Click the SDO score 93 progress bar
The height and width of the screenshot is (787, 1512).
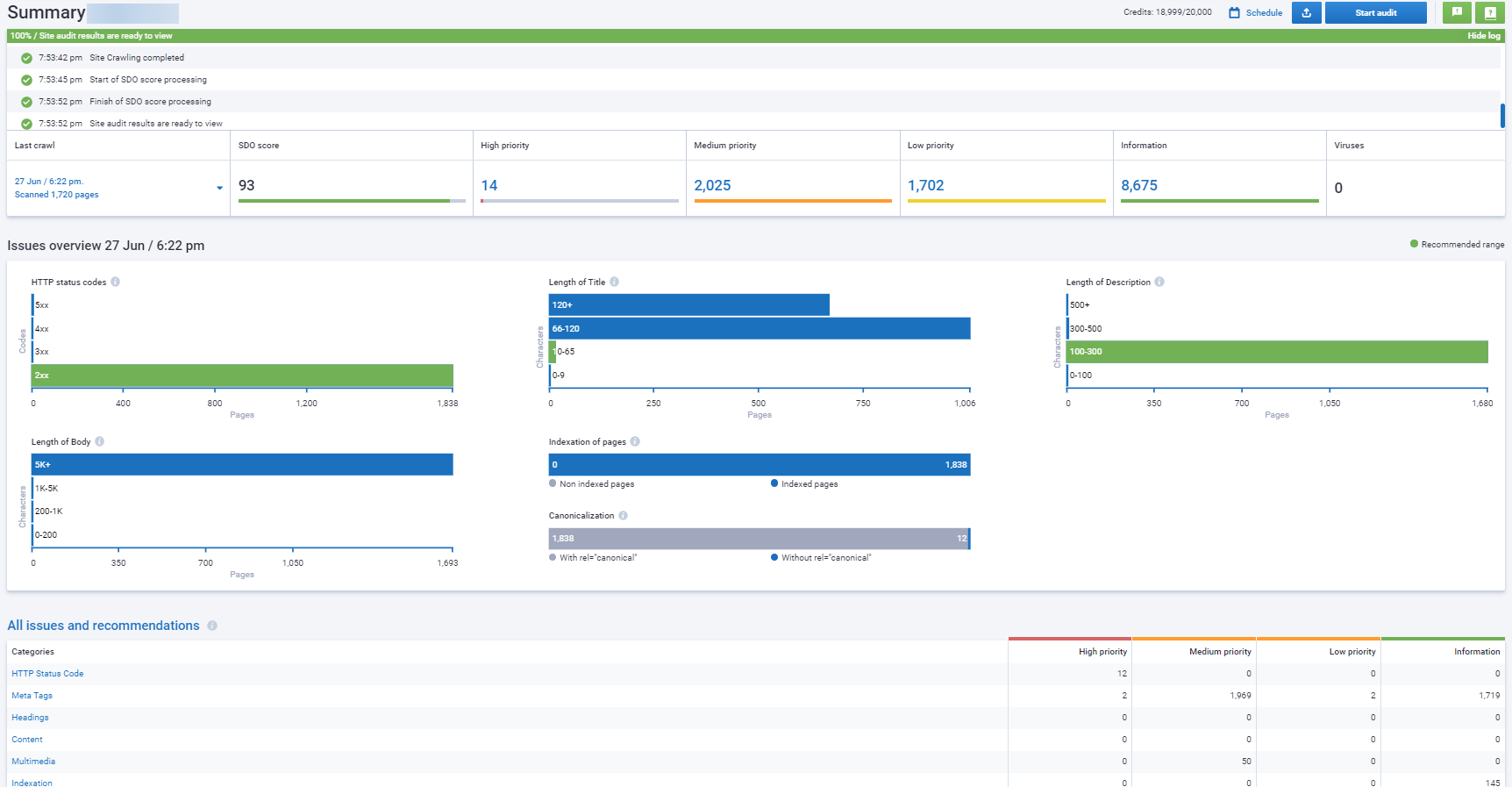point(352,201)
